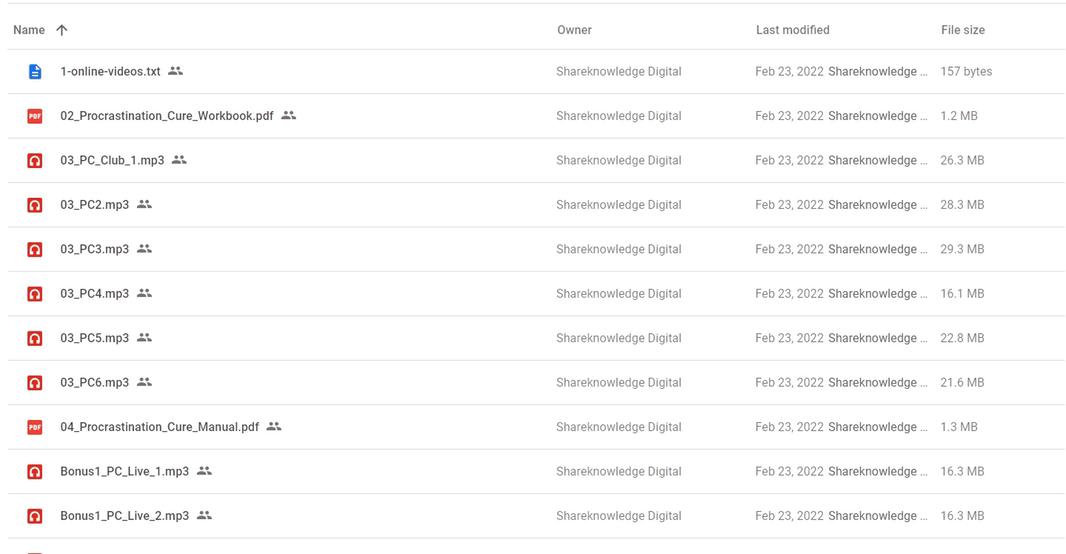Screen dimensions: 1066x554
Task: Click the shared icon next to 1-online-videos.txt
Action: [x=175, y=71]
